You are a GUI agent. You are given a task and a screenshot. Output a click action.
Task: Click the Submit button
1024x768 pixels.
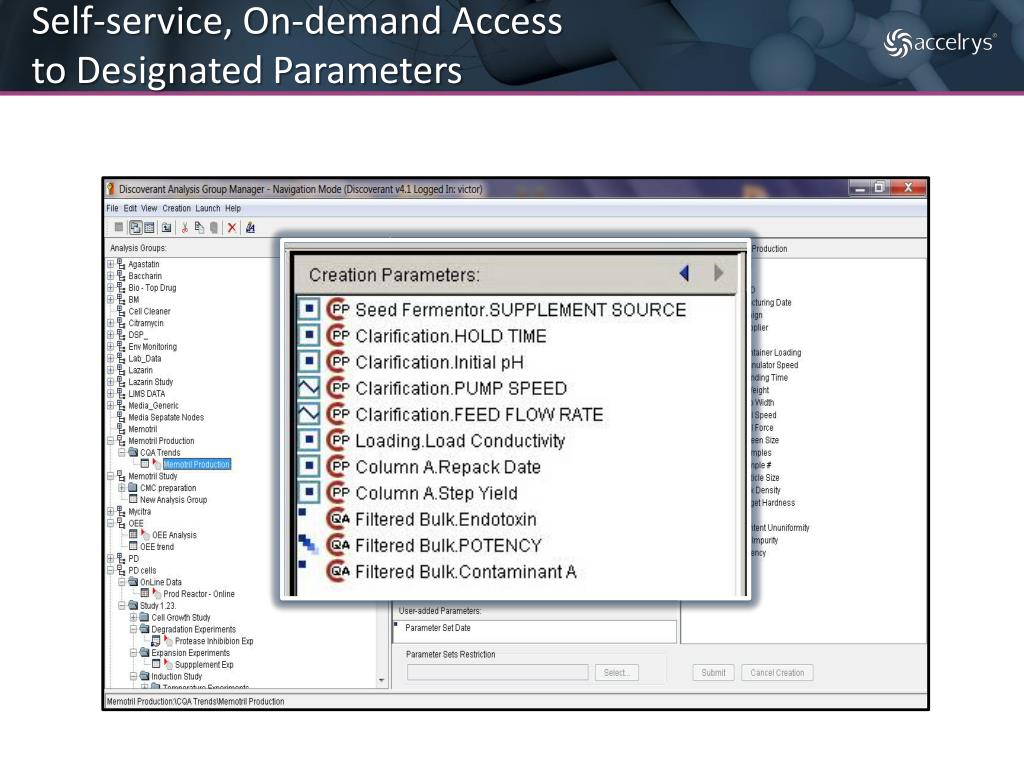(713, 673)
